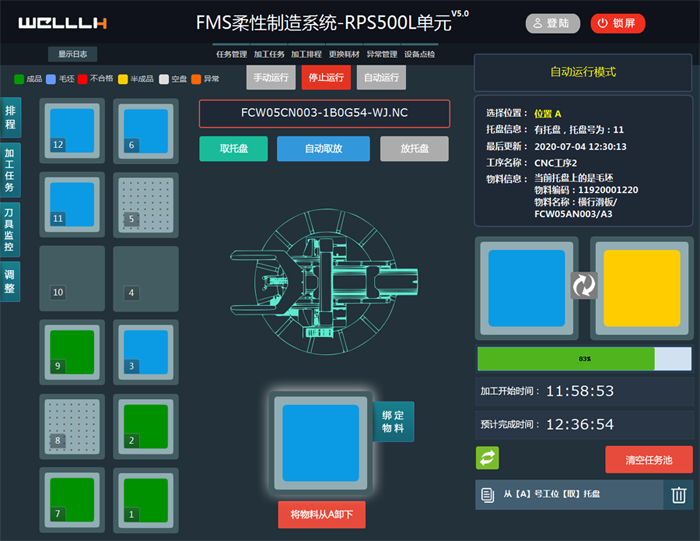Viewport: 700px width, 541px height.
Task: Lock the screen with 锁屏 button
Action: (x=618, y=23)
